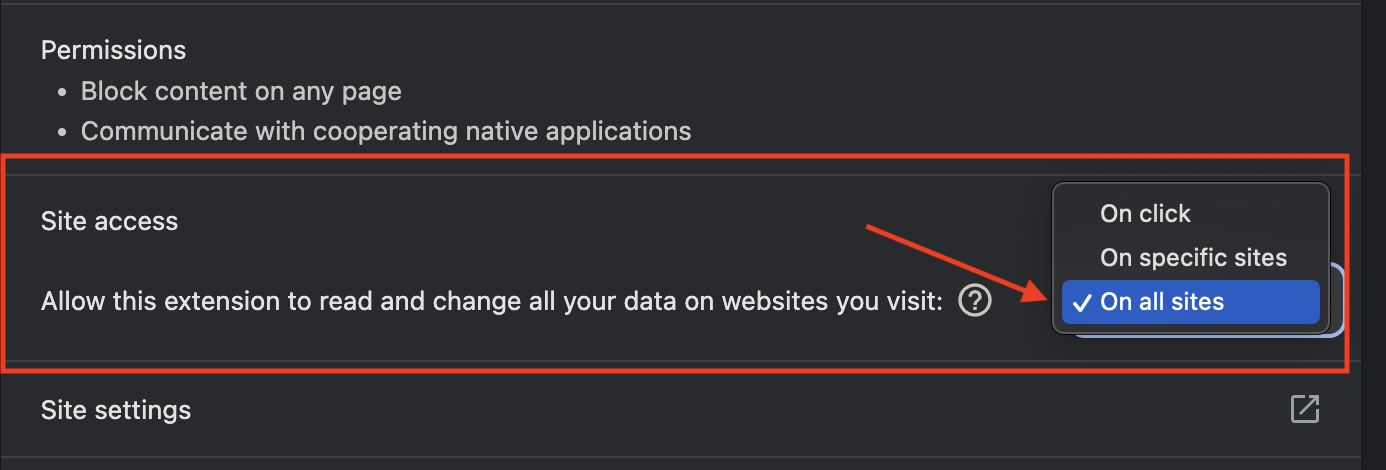Click the Permissions heading
This screenshot has height=470, width=1386.
point(113,50)
